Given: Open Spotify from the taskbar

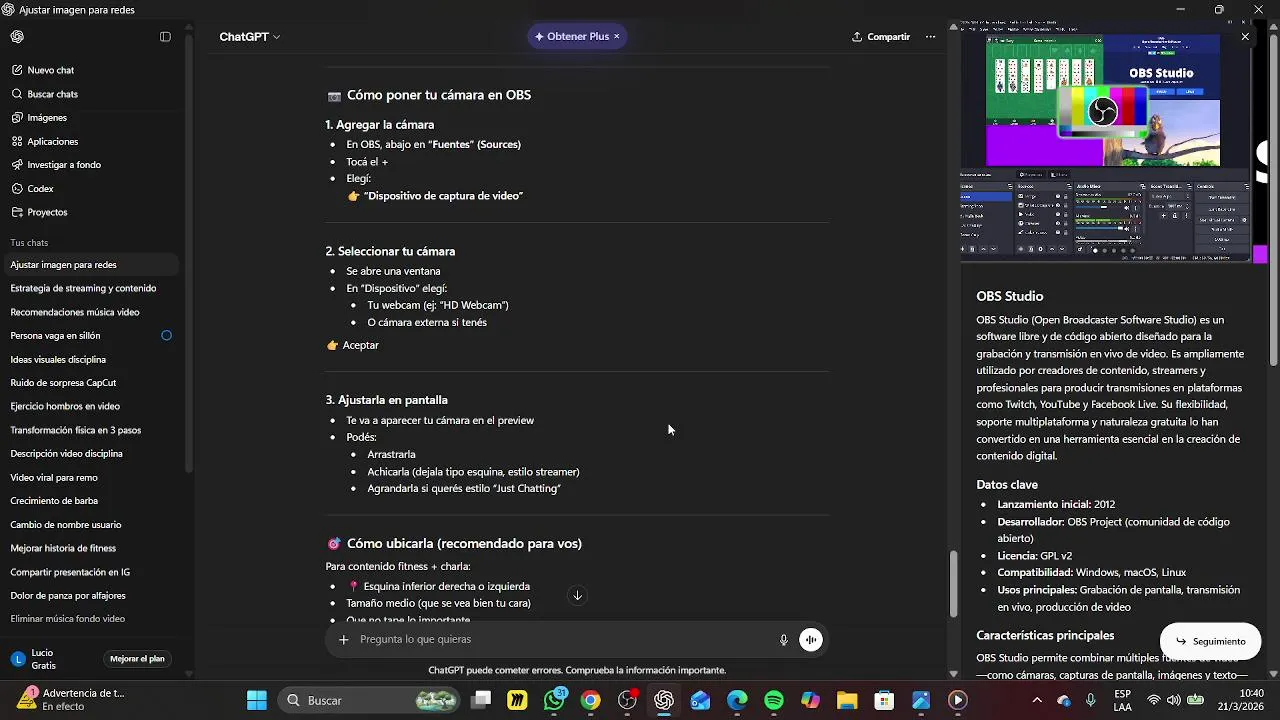Looking at the screenshot, I should (774, 701).
